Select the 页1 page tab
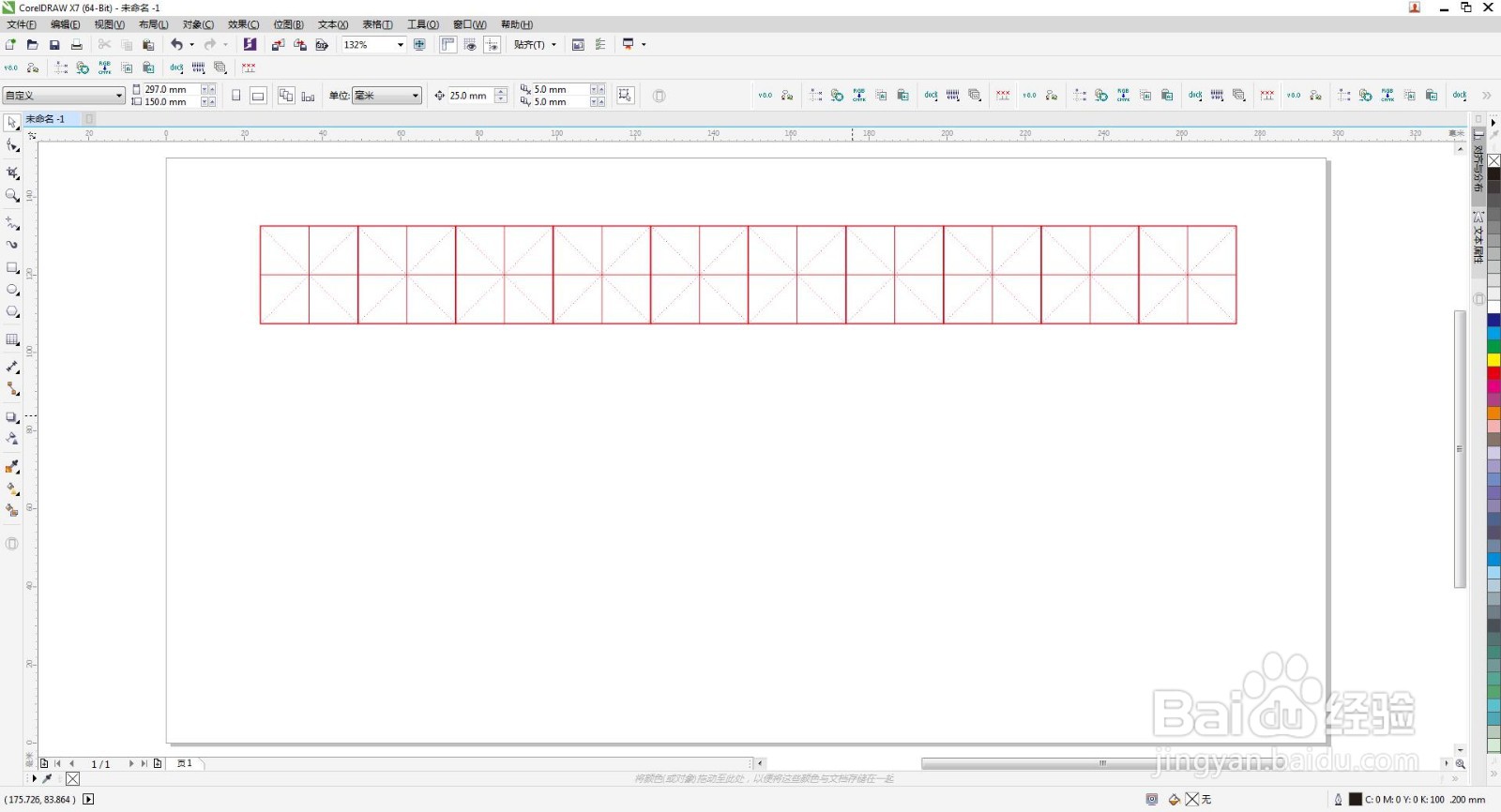Viewport: 1501px width, 812px height. [185, 763]
